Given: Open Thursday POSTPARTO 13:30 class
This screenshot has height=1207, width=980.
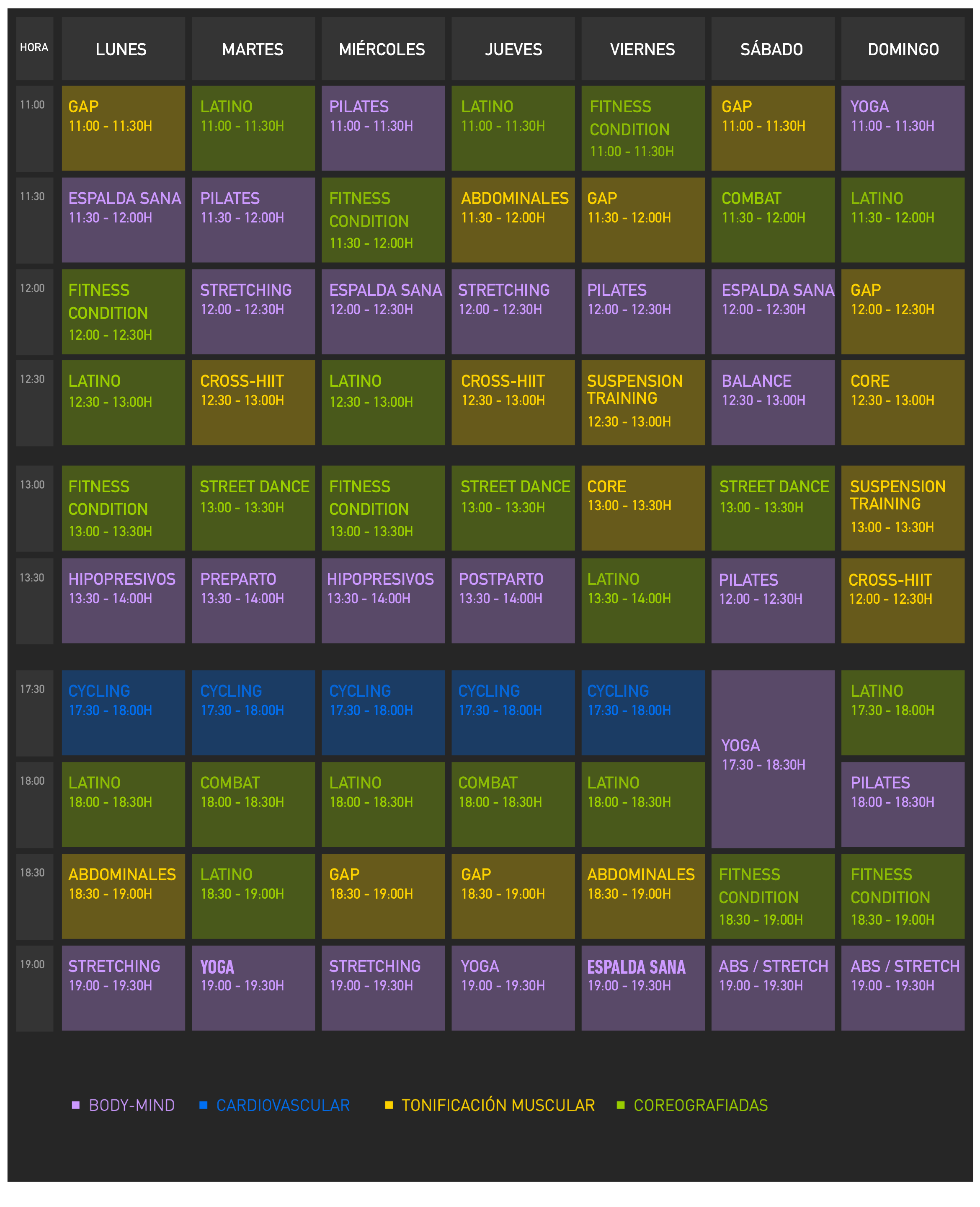Looking at the screenshot, I should (x=513, y=601).
